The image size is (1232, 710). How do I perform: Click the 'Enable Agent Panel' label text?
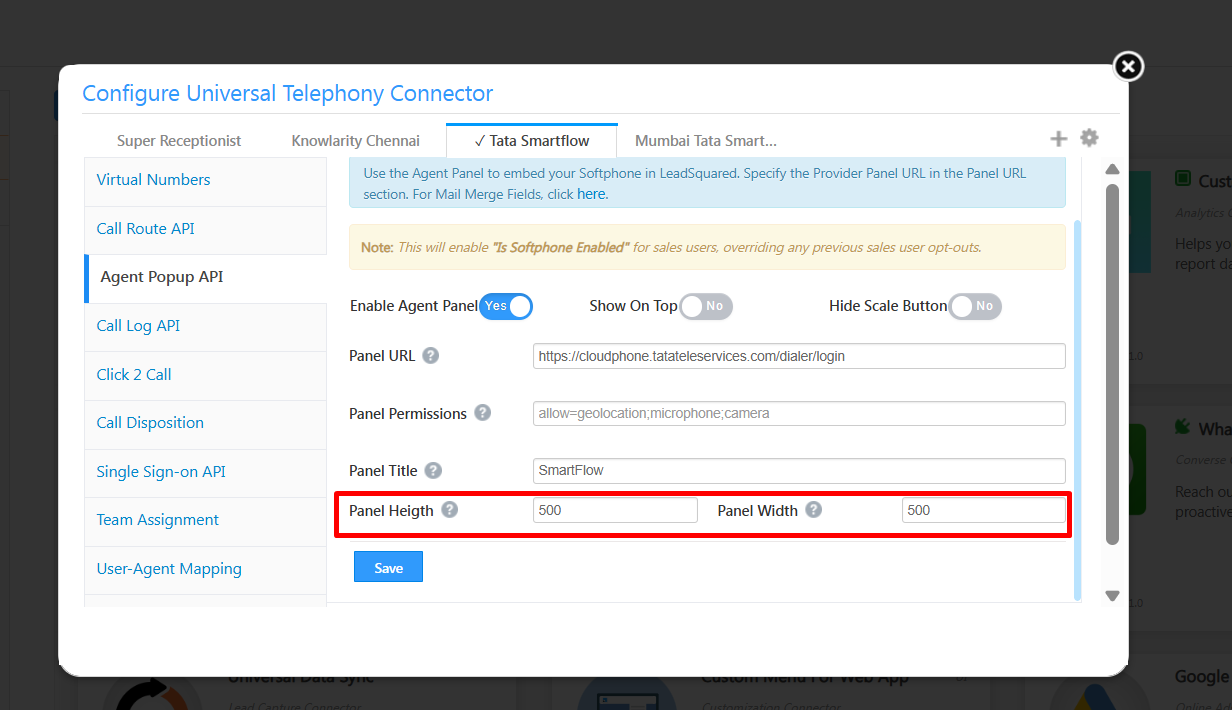(x=413, y=306)
